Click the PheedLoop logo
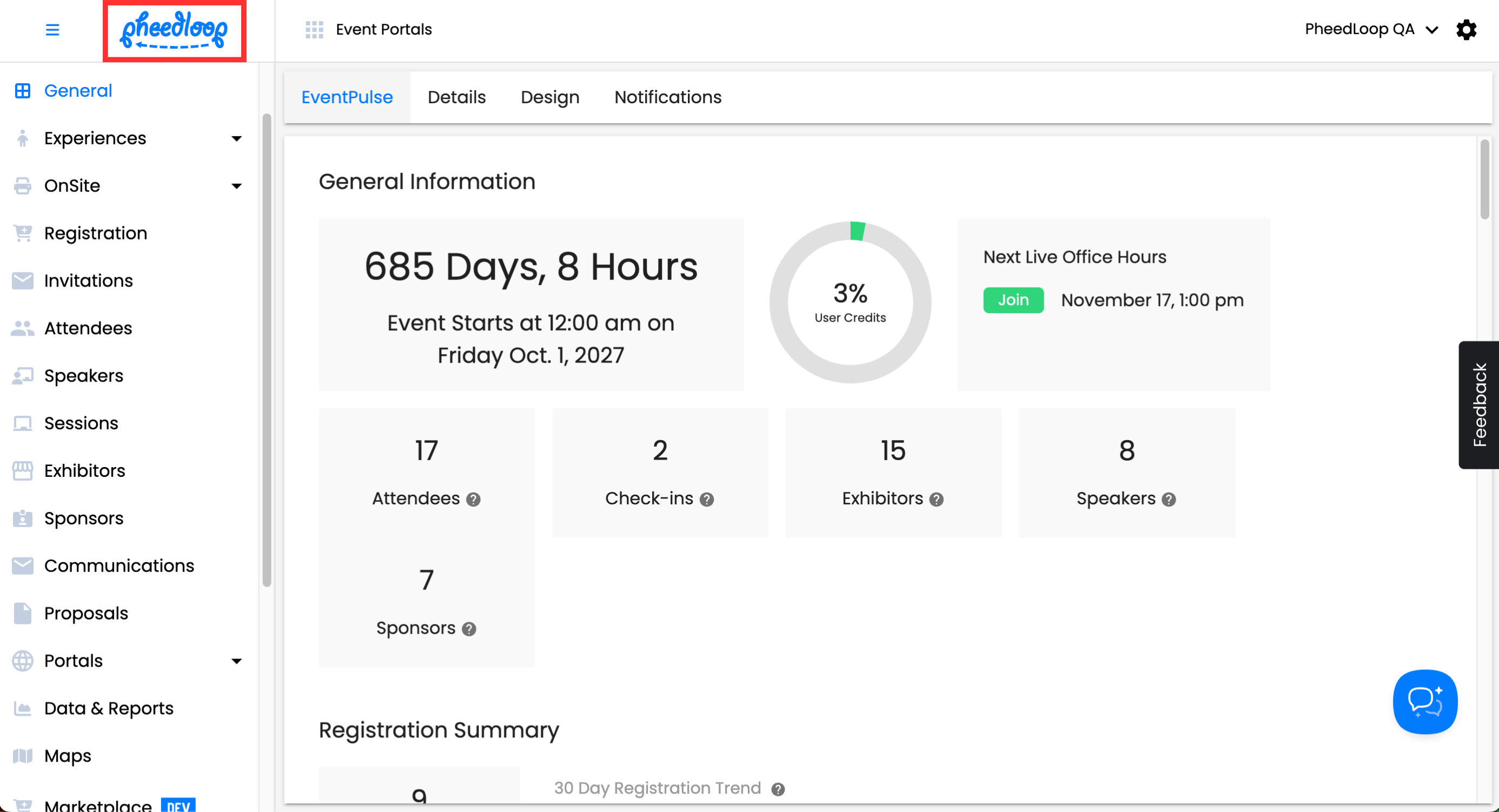Viewport: 1499px width, 812px height. coord(174,30)
